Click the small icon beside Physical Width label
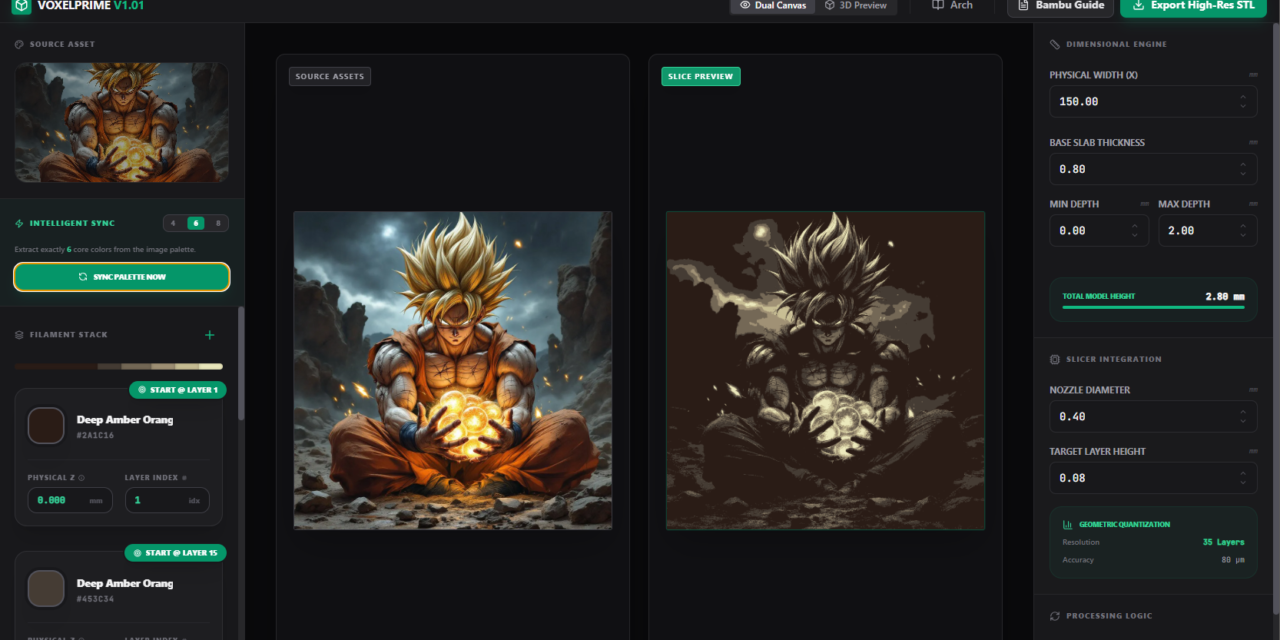The image size is (1280, 640). tap(1253, 75)
